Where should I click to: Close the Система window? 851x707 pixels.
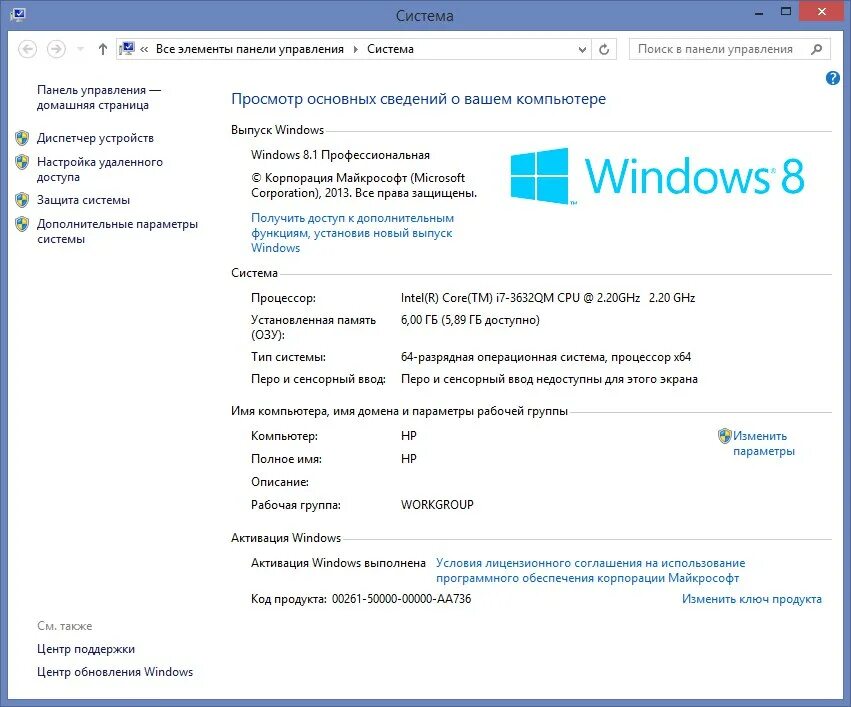pyautogui.click(x=822, y=12)
